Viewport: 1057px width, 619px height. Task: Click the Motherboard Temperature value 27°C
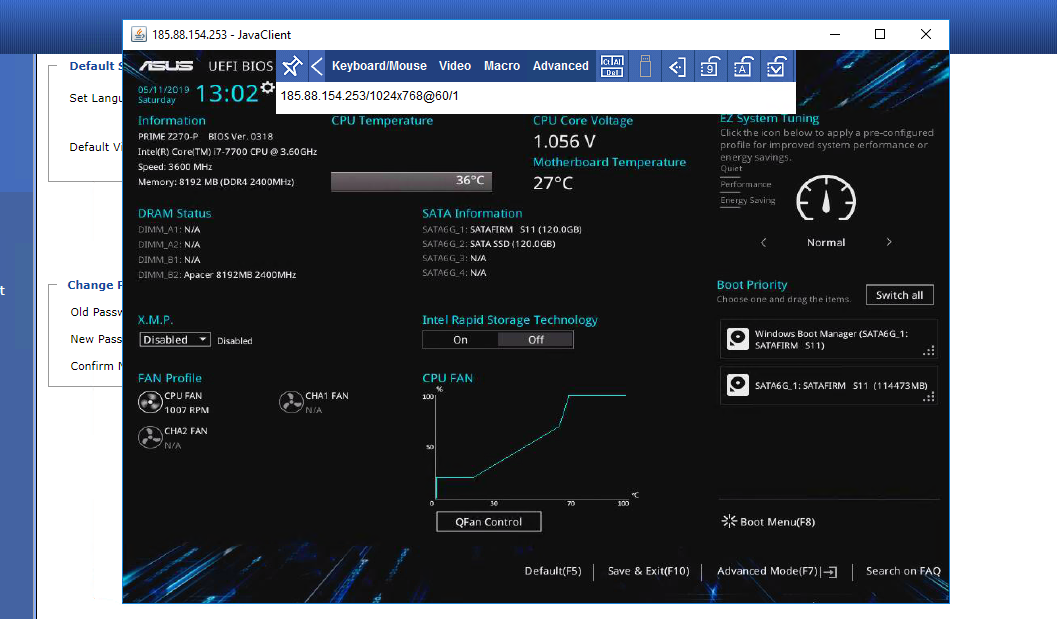pos(553,183)
